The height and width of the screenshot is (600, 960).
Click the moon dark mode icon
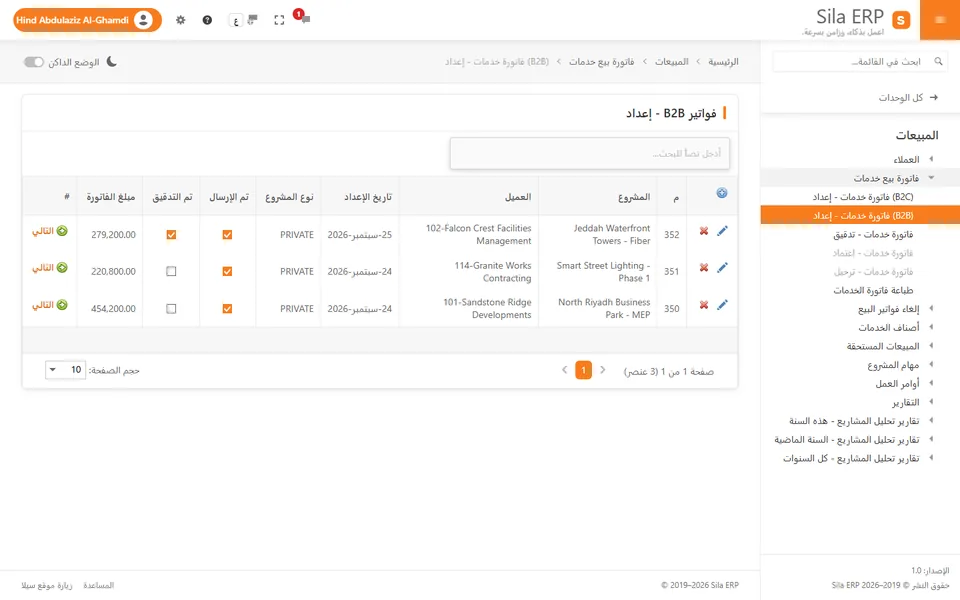(x=111, y=61)
